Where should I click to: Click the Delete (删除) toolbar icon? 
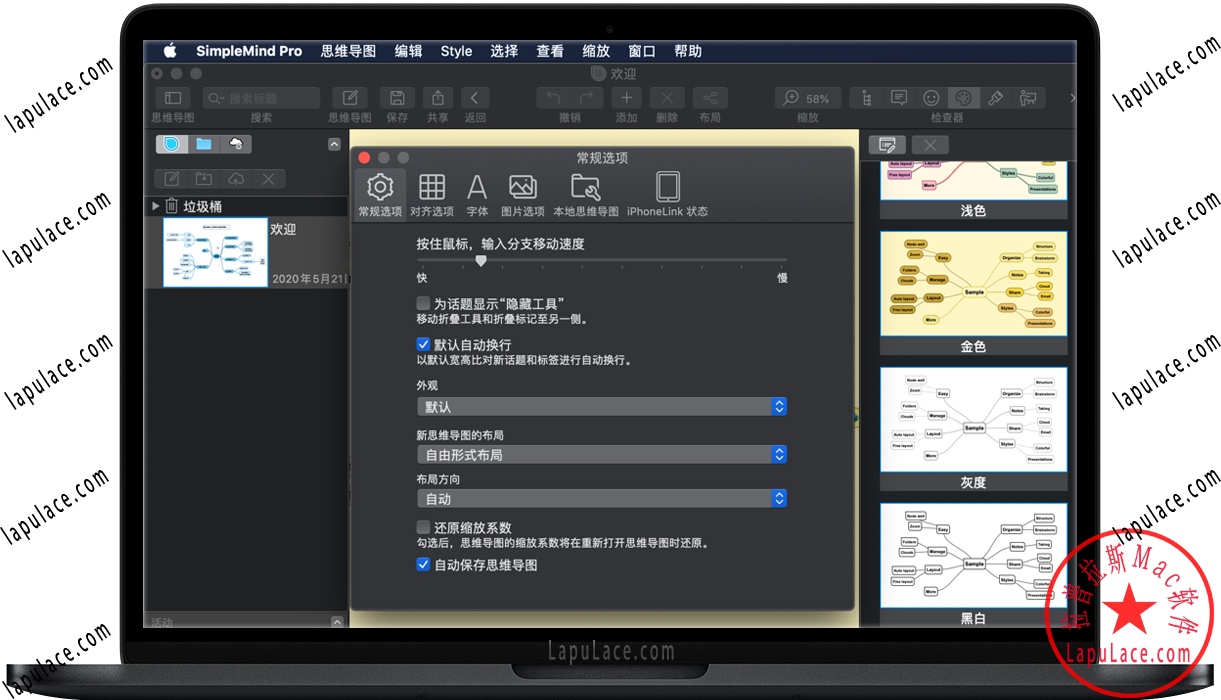[x=666, y=97]
